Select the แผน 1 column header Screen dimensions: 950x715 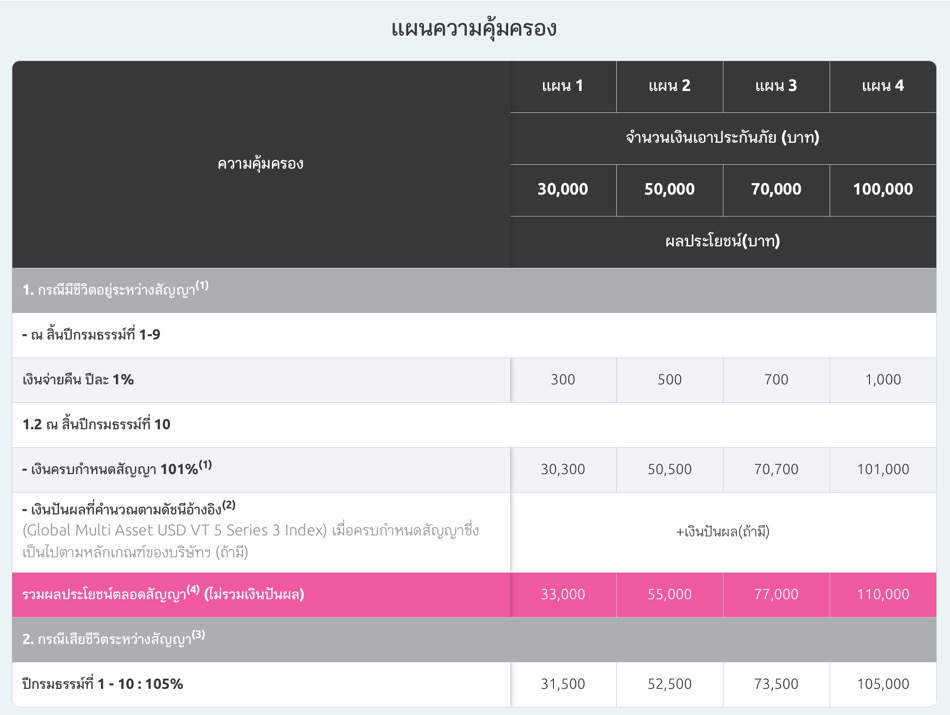click(563, 86)
